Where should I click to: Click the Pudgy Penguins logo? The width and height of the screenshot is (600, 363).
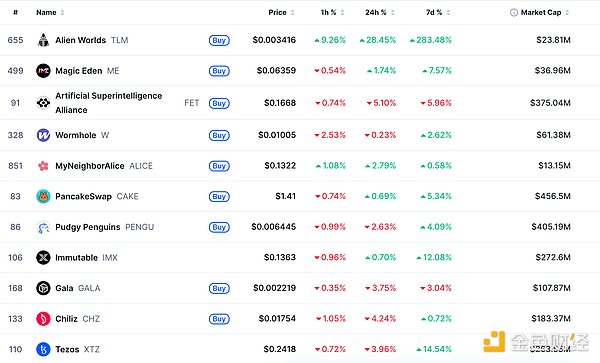pyautogui.click(x=43, y=227)
